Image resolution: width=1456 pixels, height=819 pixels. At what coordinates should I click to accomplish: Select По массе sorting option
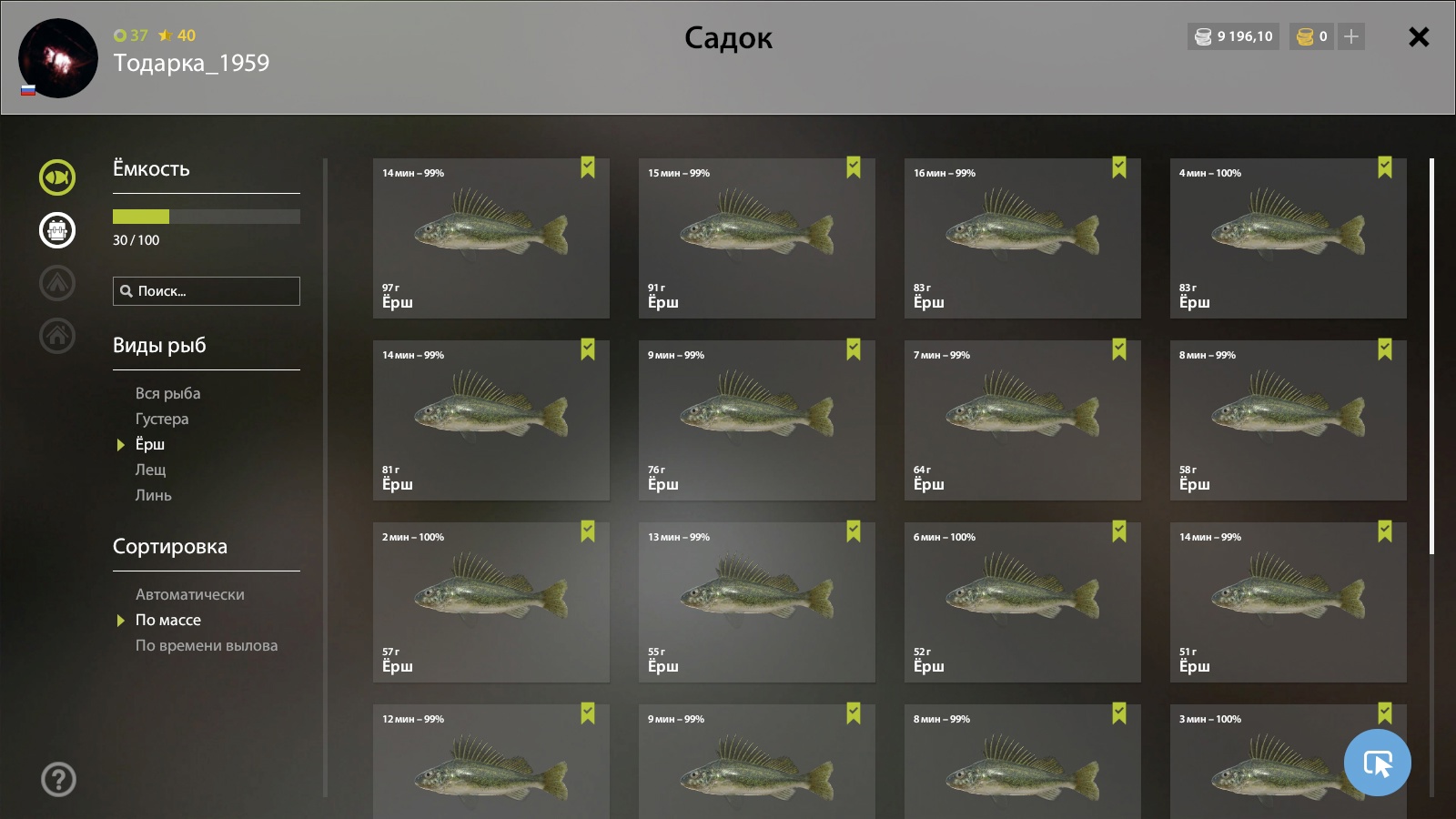[x=168, y=620]
